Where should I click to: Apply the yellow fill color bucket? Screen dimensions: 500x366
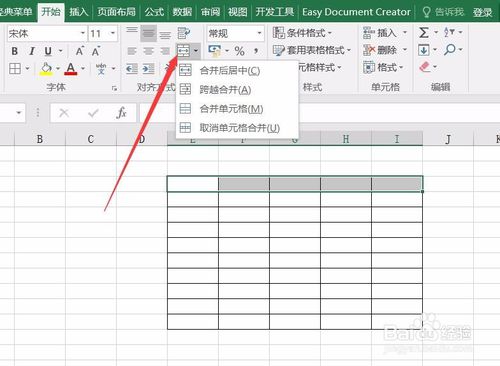pos(46,69)
